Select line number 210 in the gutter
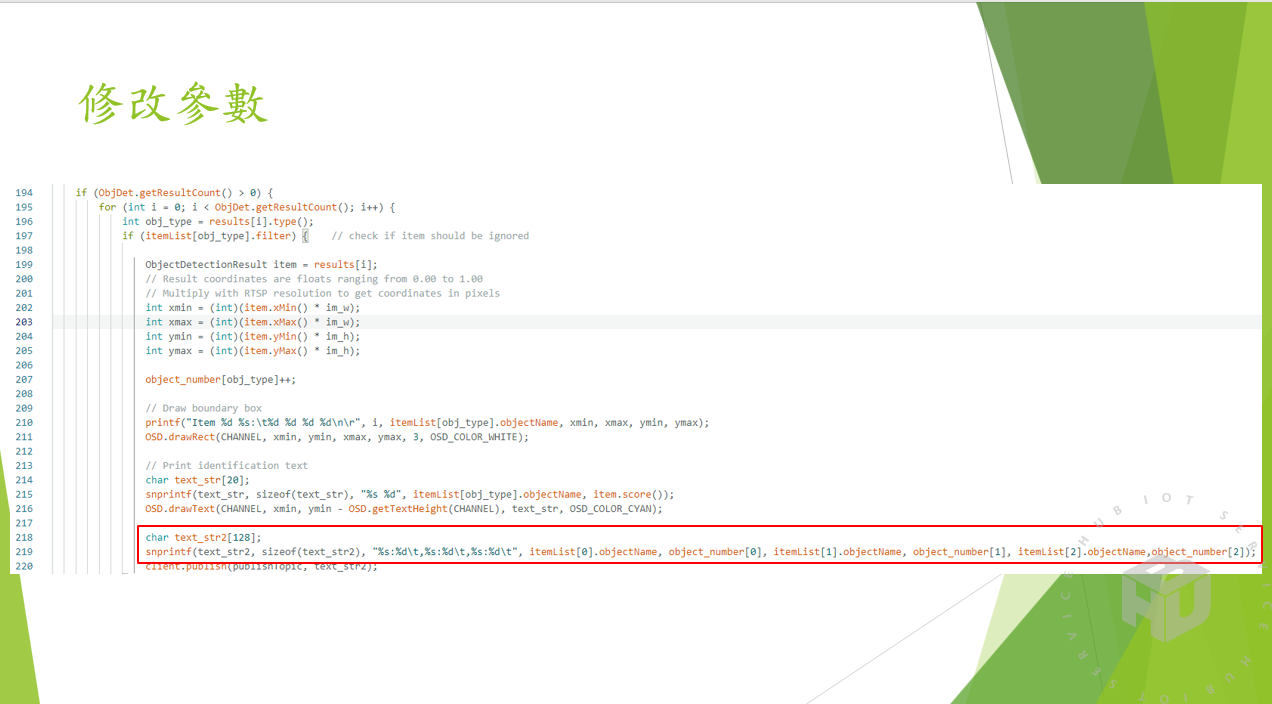 tap(24, 422)
